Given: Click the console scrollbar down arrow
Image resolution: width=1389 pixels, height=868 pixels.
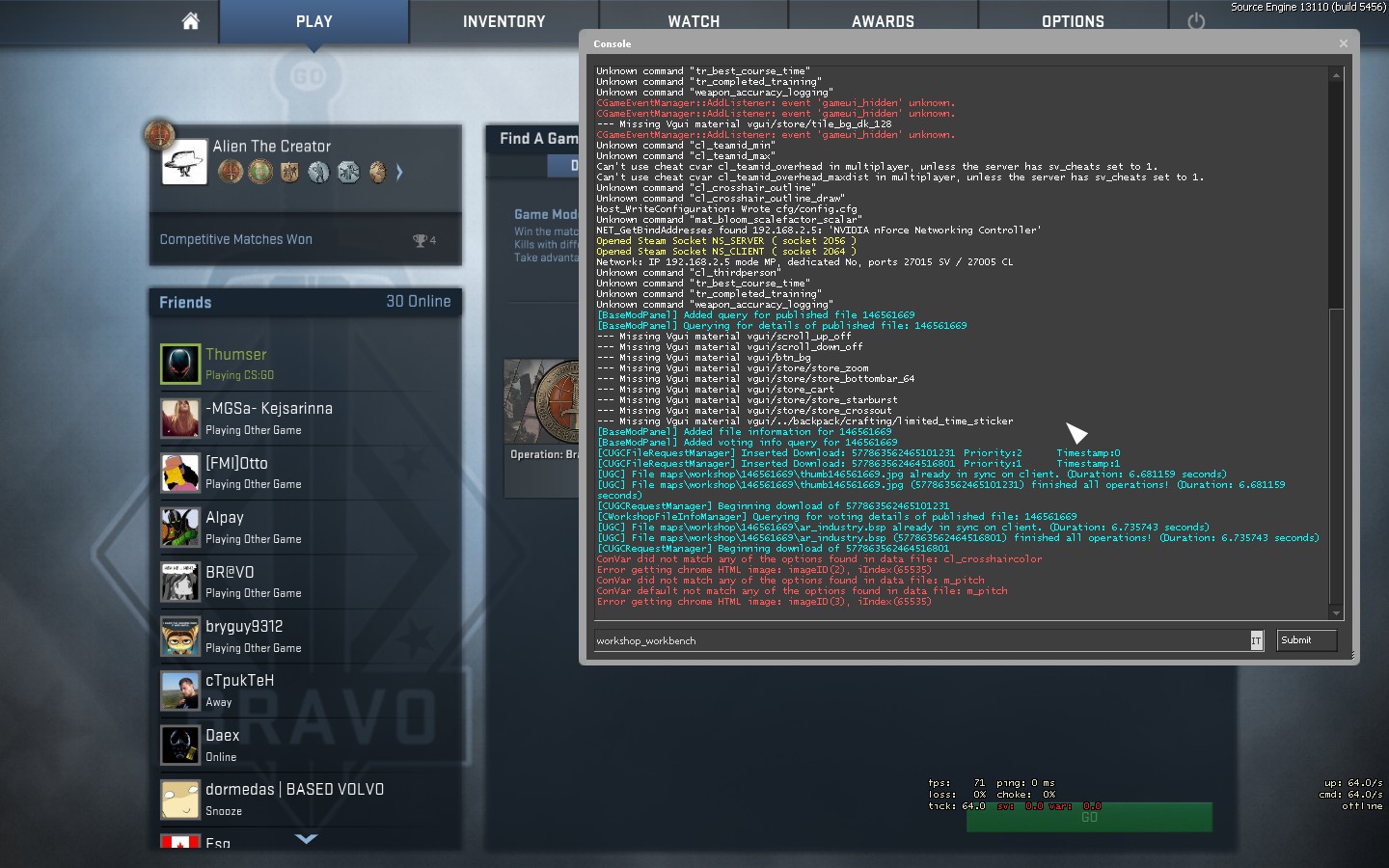Looking at the screenshot, I should (x=1336, y=612).
